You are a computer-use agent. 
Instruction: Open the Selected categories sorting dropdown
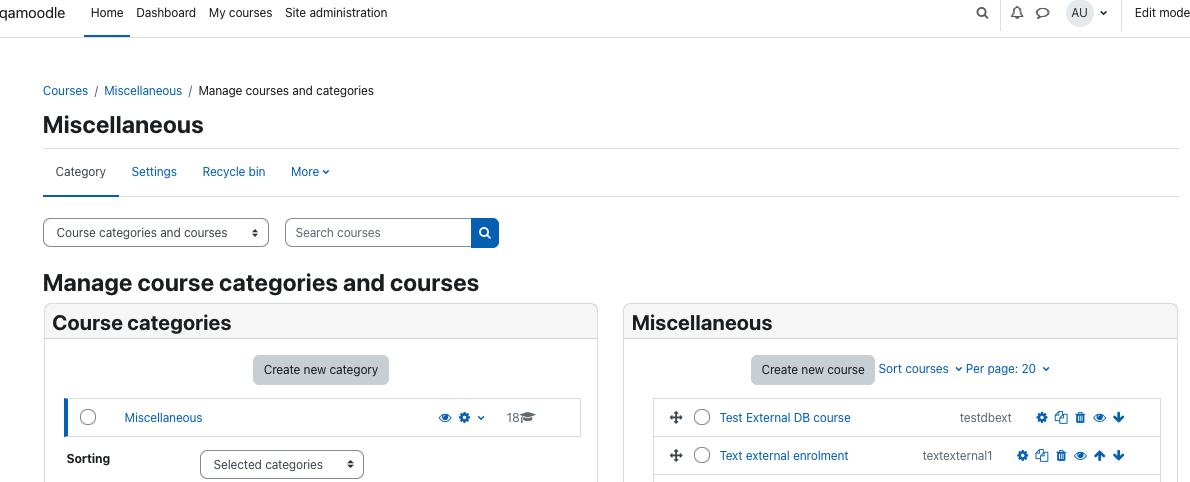pyautogui.click(x=282, y=465)
